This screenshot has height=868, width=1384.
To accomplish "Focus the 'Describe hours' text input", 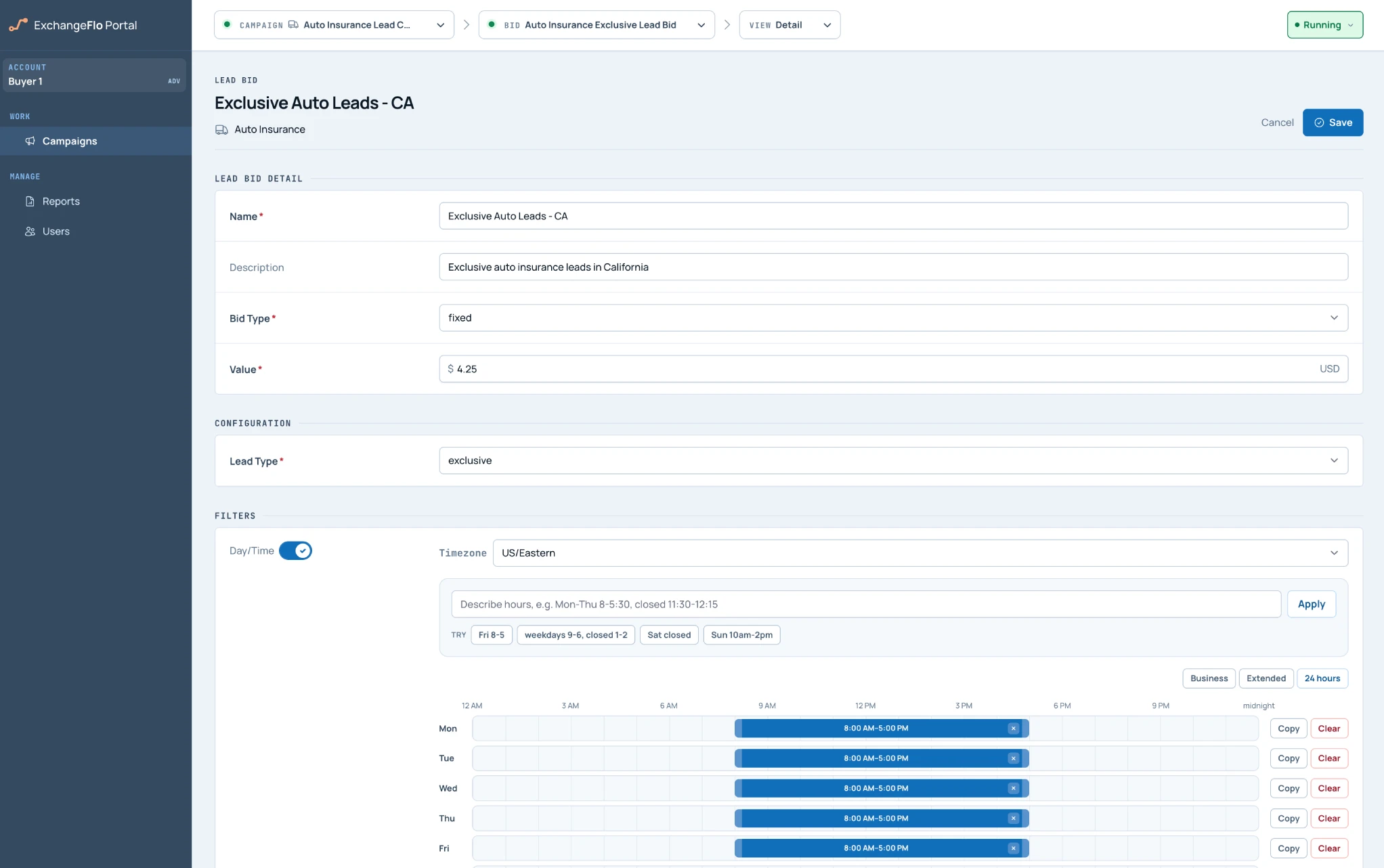I will coord(866,604).
